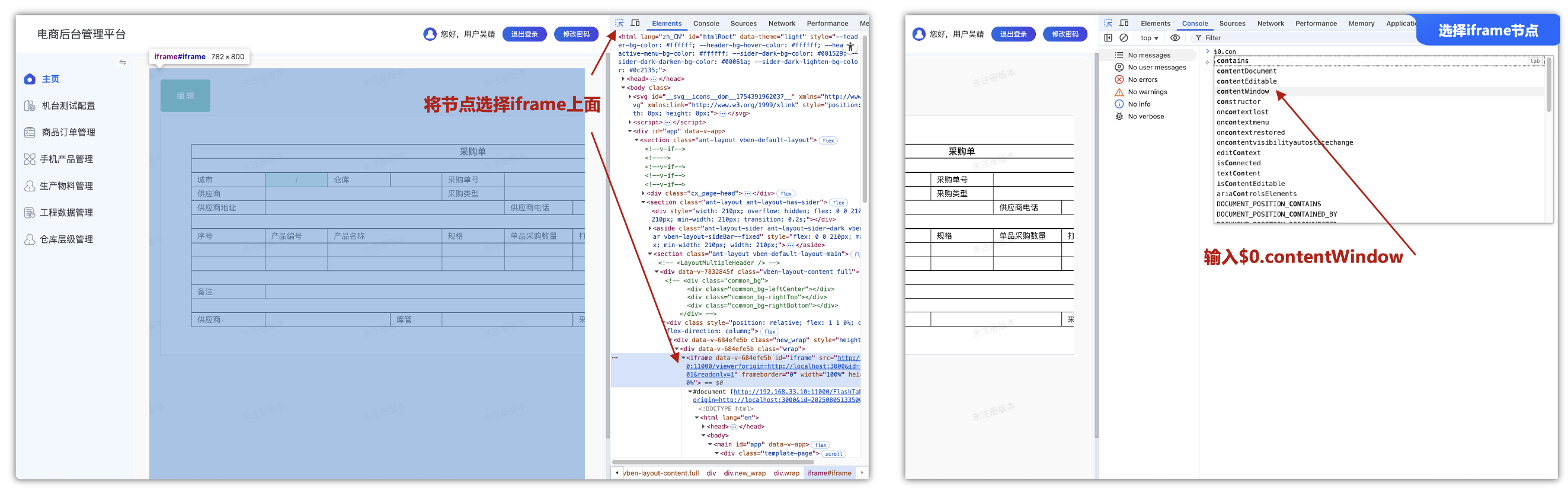Toggle device toolbar icon in right DevTools
1568x493 pixels.
click(x=1124, y=23)
